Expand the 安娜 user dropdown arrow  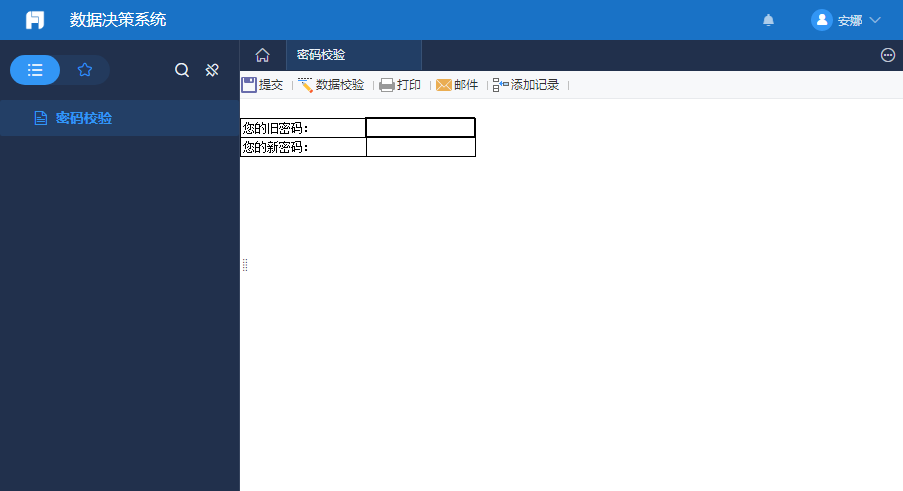coord(875,20)
